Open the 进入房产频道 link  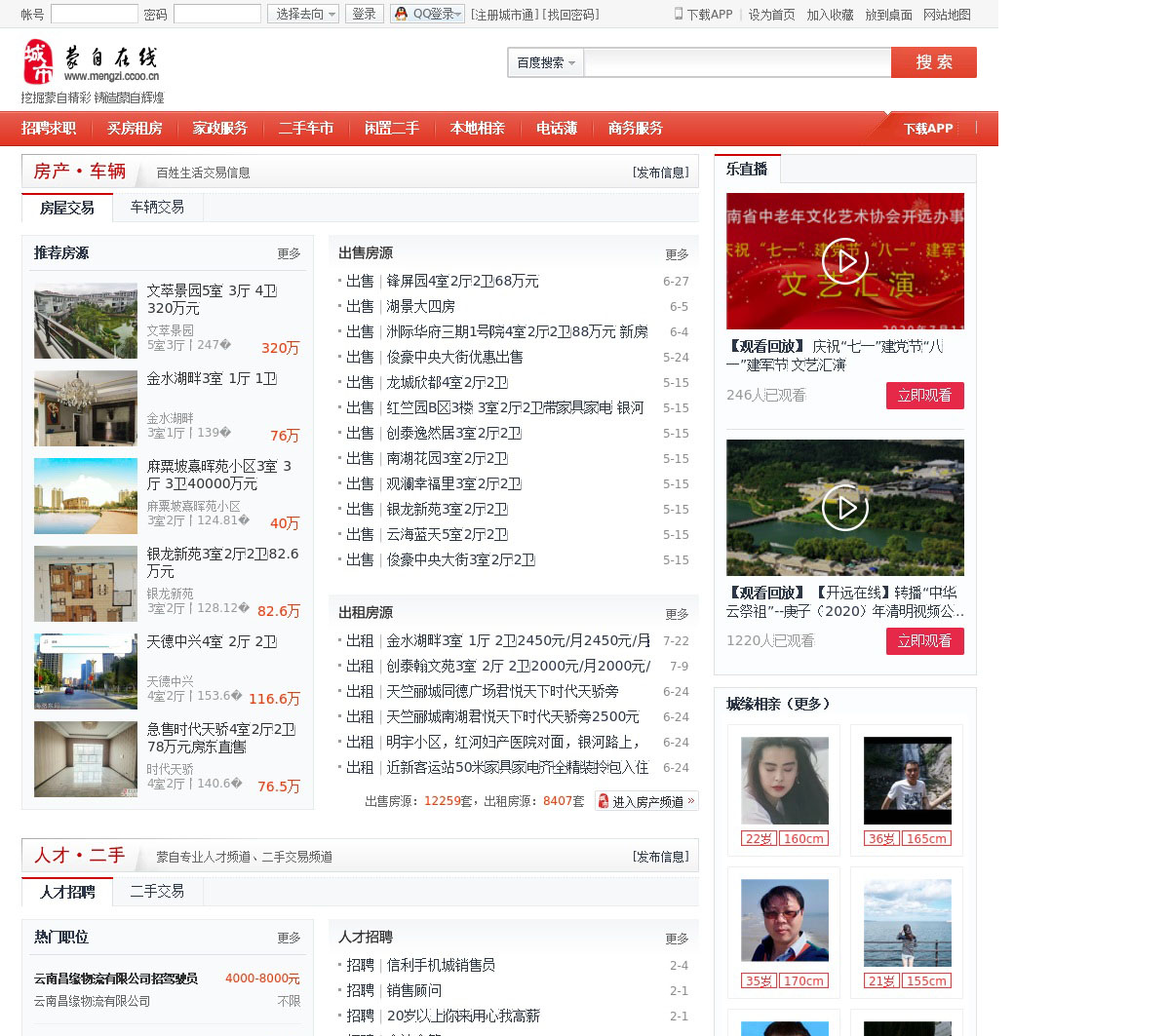646,801
